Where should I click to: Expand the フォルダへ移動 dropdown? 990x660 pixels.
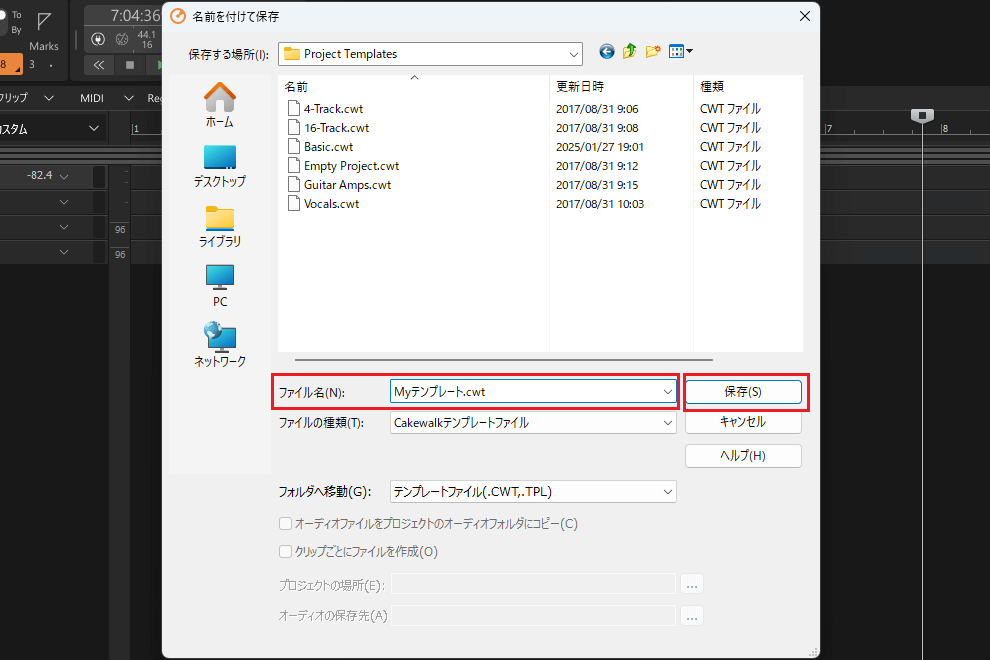point(668,492)
